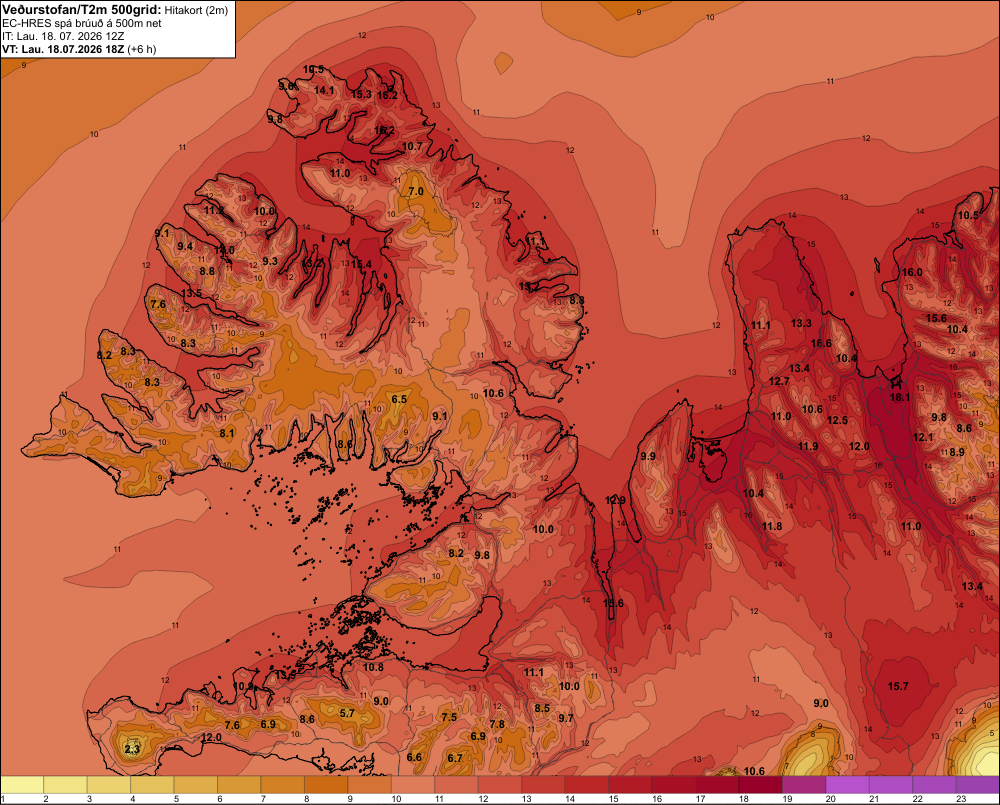Click the 12.1 temperature value
Viewport: 1000px width, 805px height.
923,437
